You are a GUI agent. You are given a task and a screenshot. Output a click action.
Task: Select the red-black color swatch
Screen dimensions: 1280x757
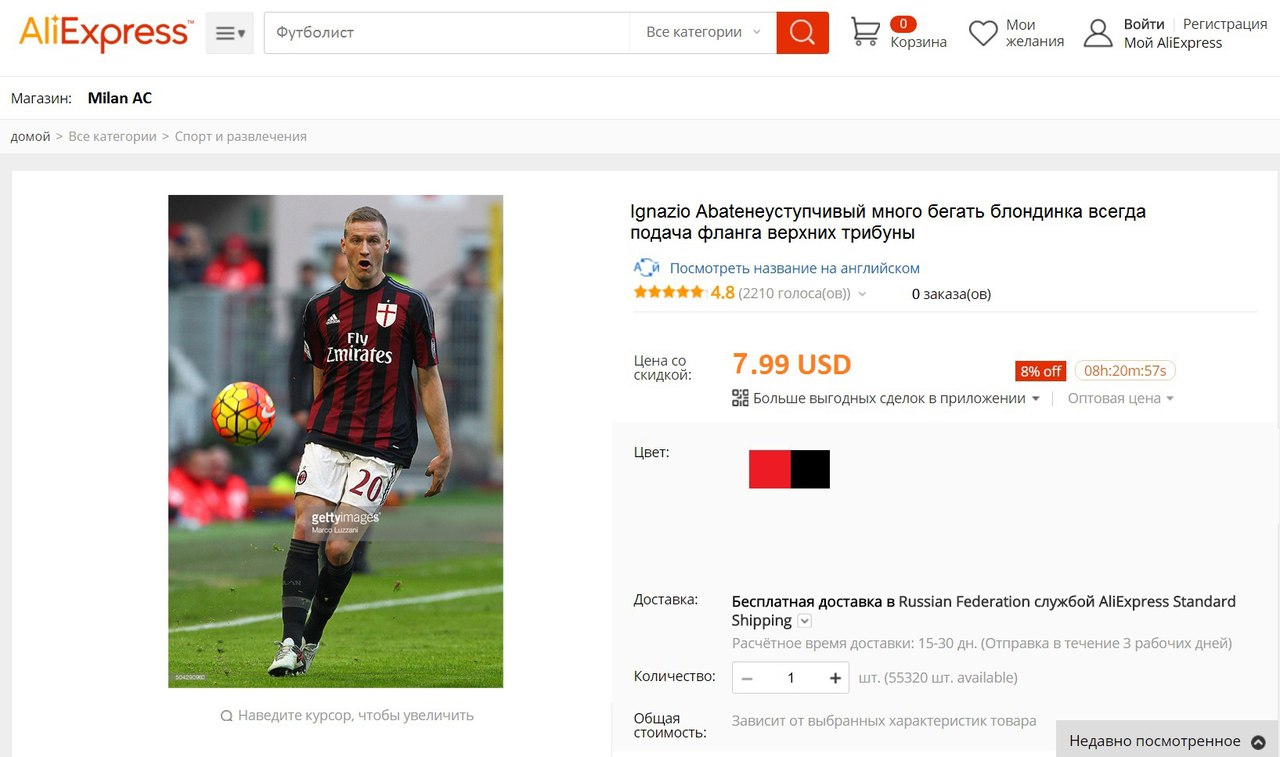coord(789,469)
